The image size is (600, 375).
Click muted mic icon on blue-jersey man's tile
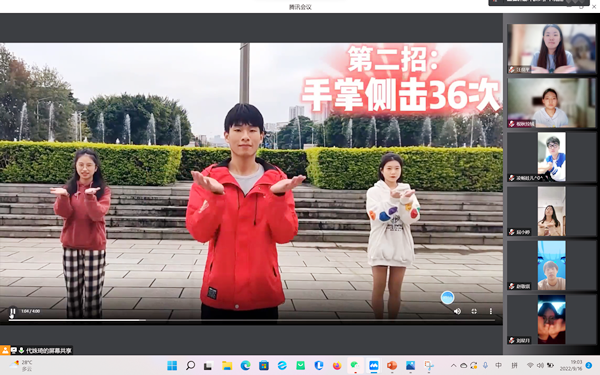[512, 178]
